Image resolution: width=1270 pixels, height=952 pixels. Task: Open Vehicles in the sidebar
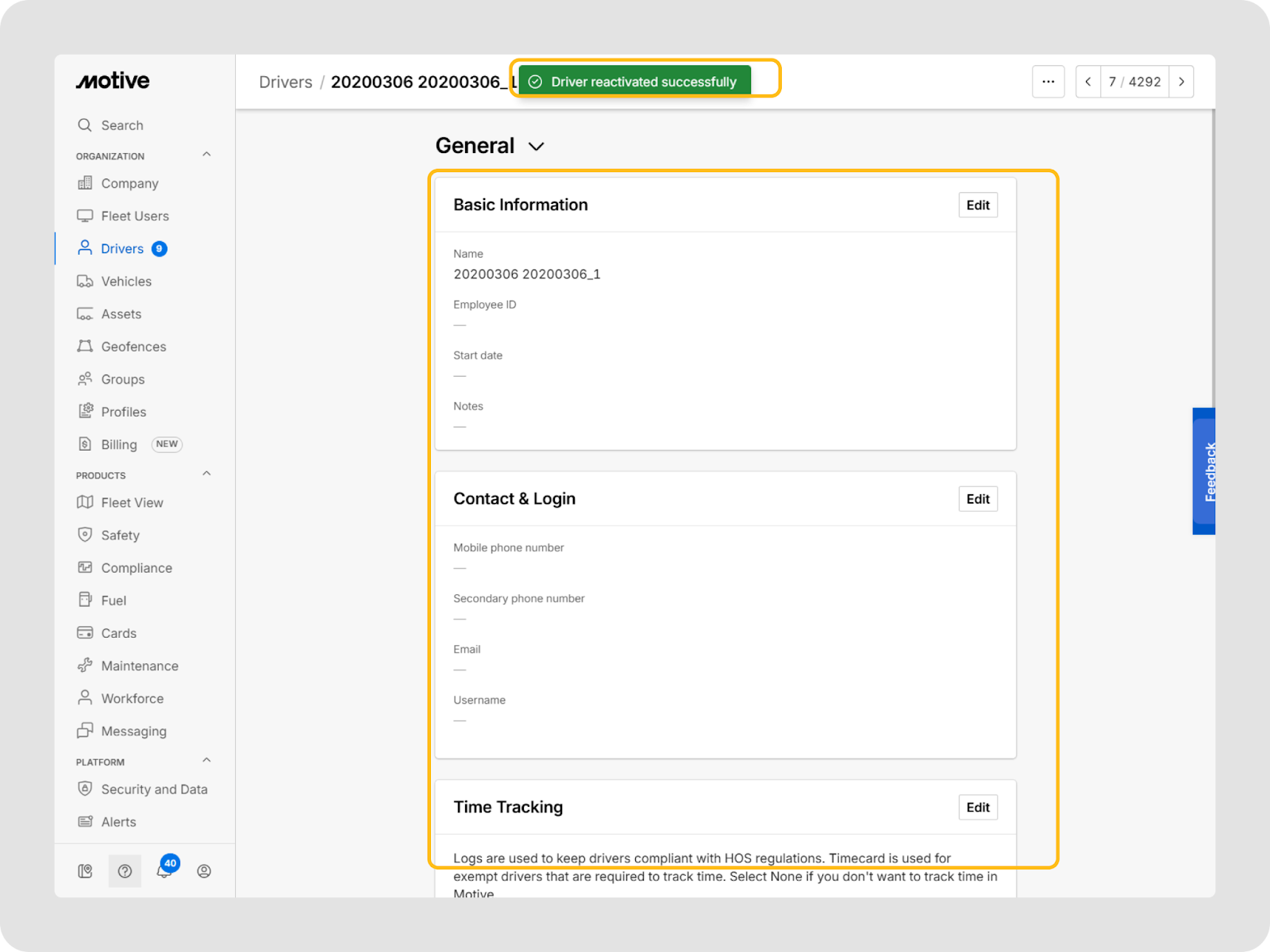tap(125, 282)
